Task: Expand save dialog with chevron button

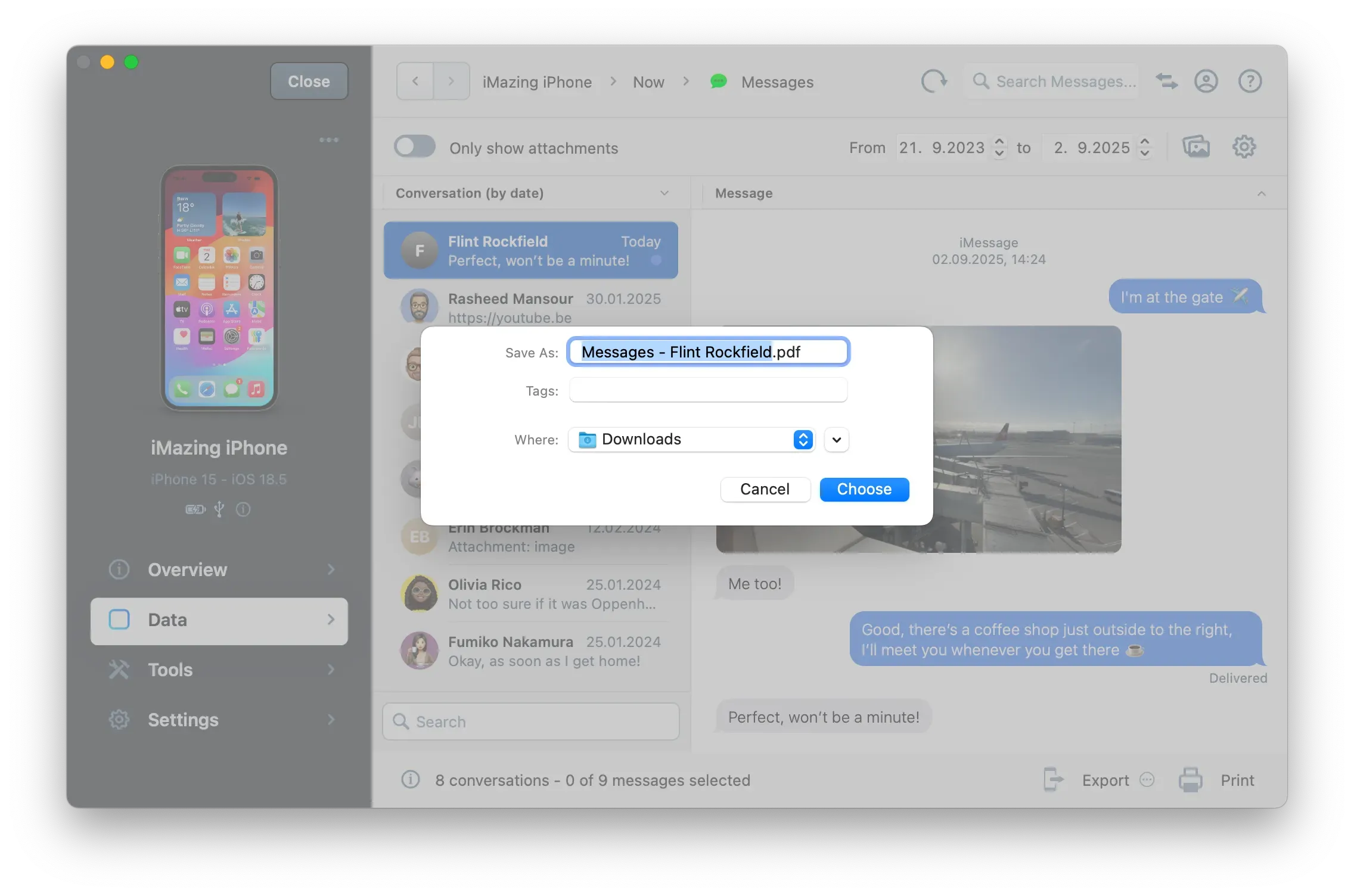Action: (x=836, y=440)
